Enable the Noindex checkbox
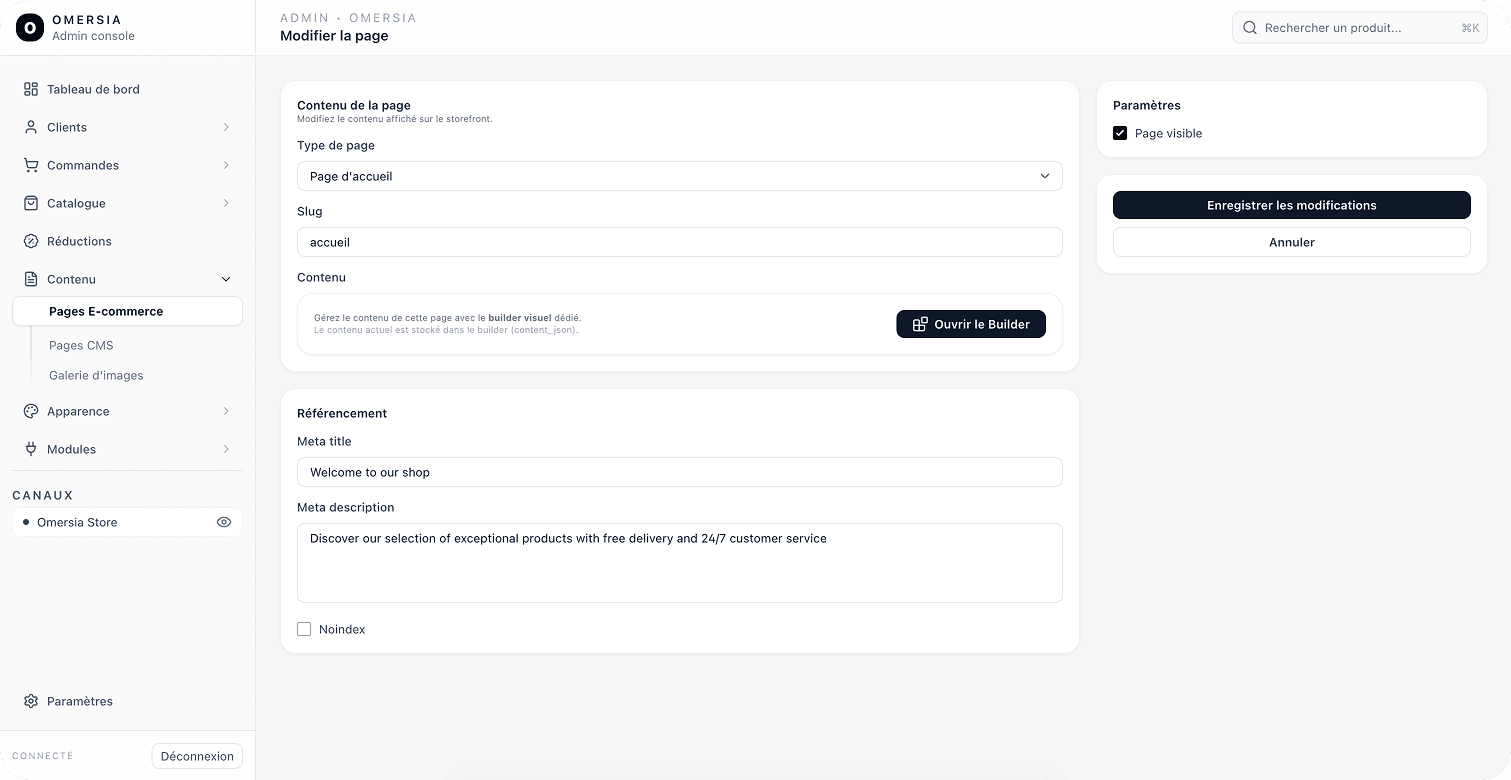The height and width of the screenshot is (780, 1511). (304, 628)
